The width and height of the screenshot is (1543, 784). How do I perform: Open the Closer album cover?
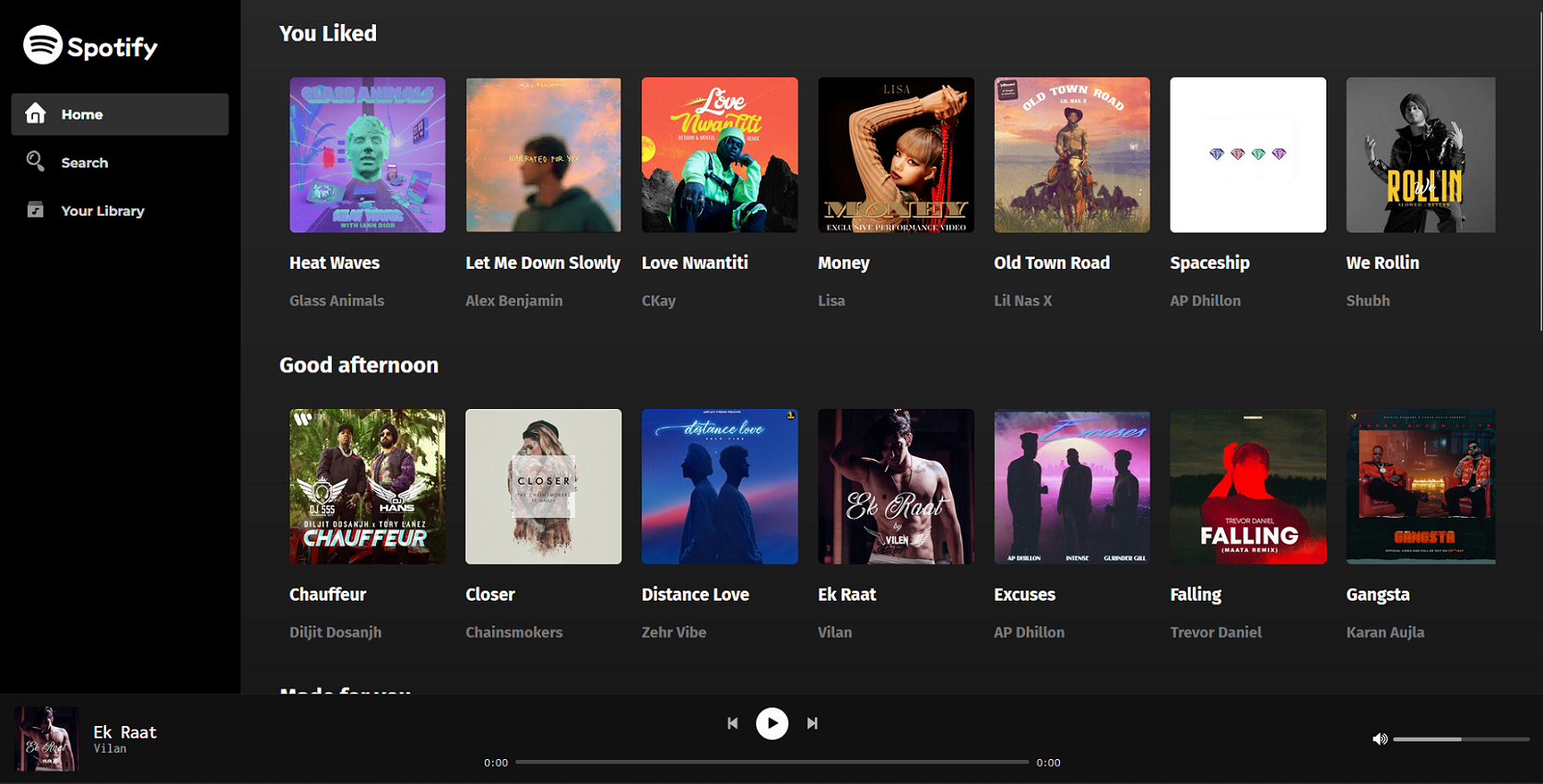543,486
